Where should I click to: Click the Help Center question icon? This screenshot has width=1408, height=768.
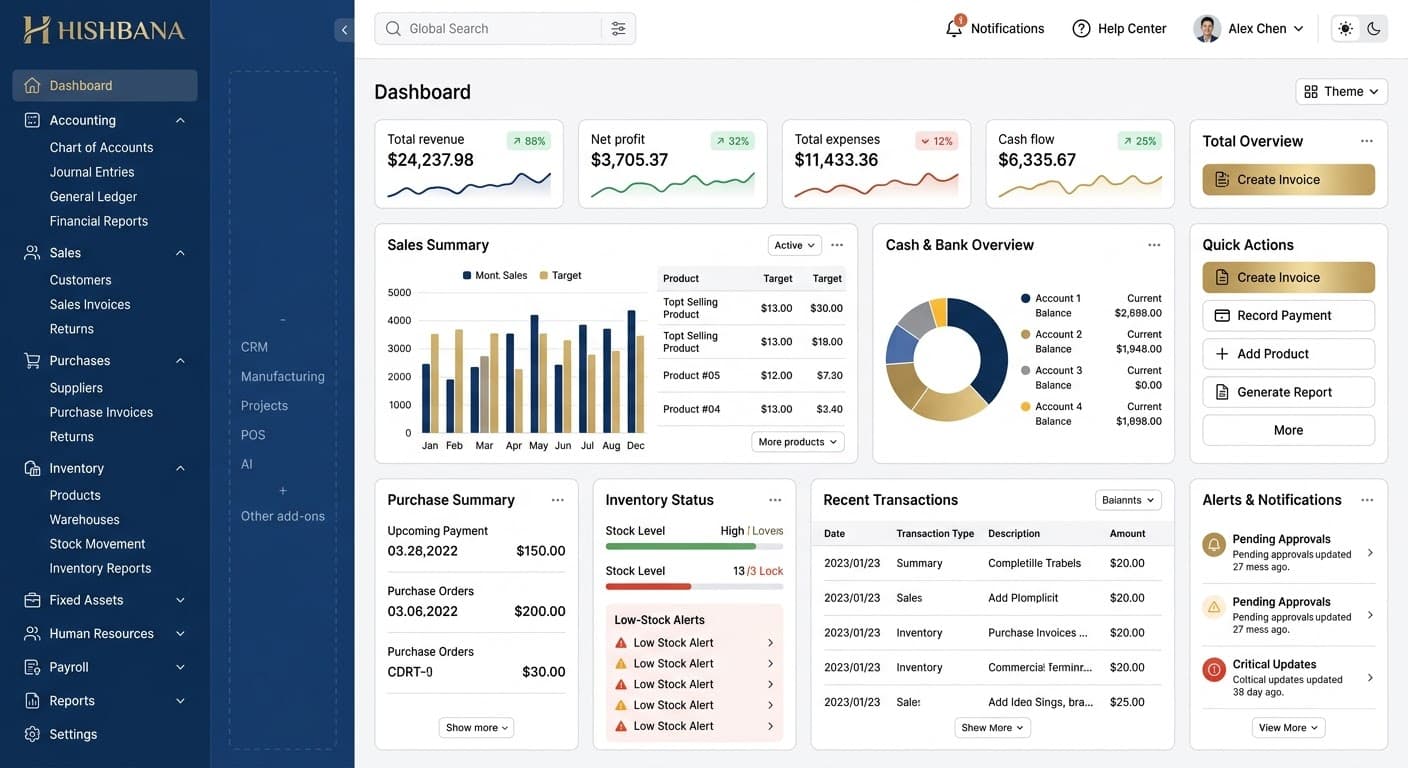(x=1081, y=29)
